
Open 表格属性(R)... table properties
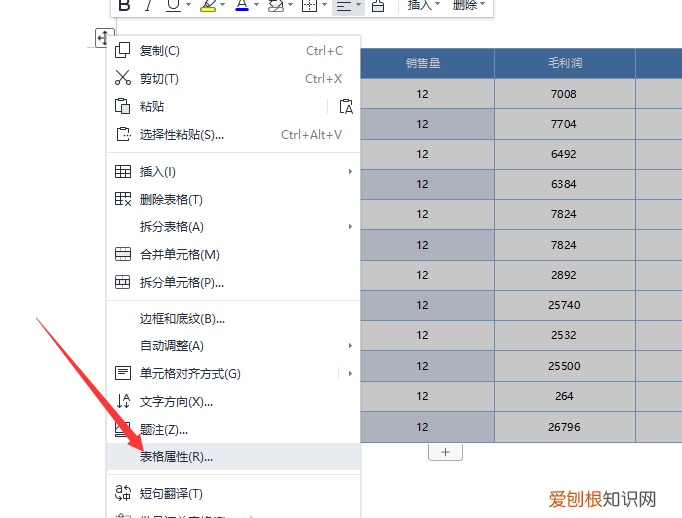click(233, 457)
